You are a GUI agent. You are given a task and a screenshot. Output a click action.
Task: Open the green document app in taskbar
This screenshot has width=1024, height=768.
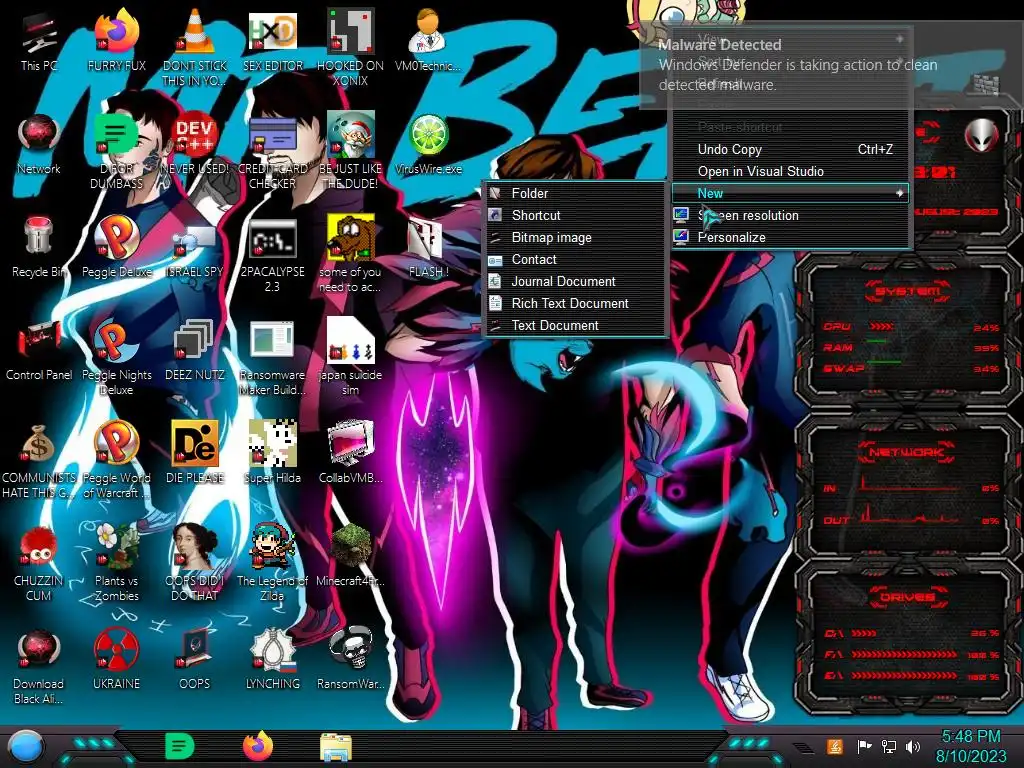click(180, 746)
